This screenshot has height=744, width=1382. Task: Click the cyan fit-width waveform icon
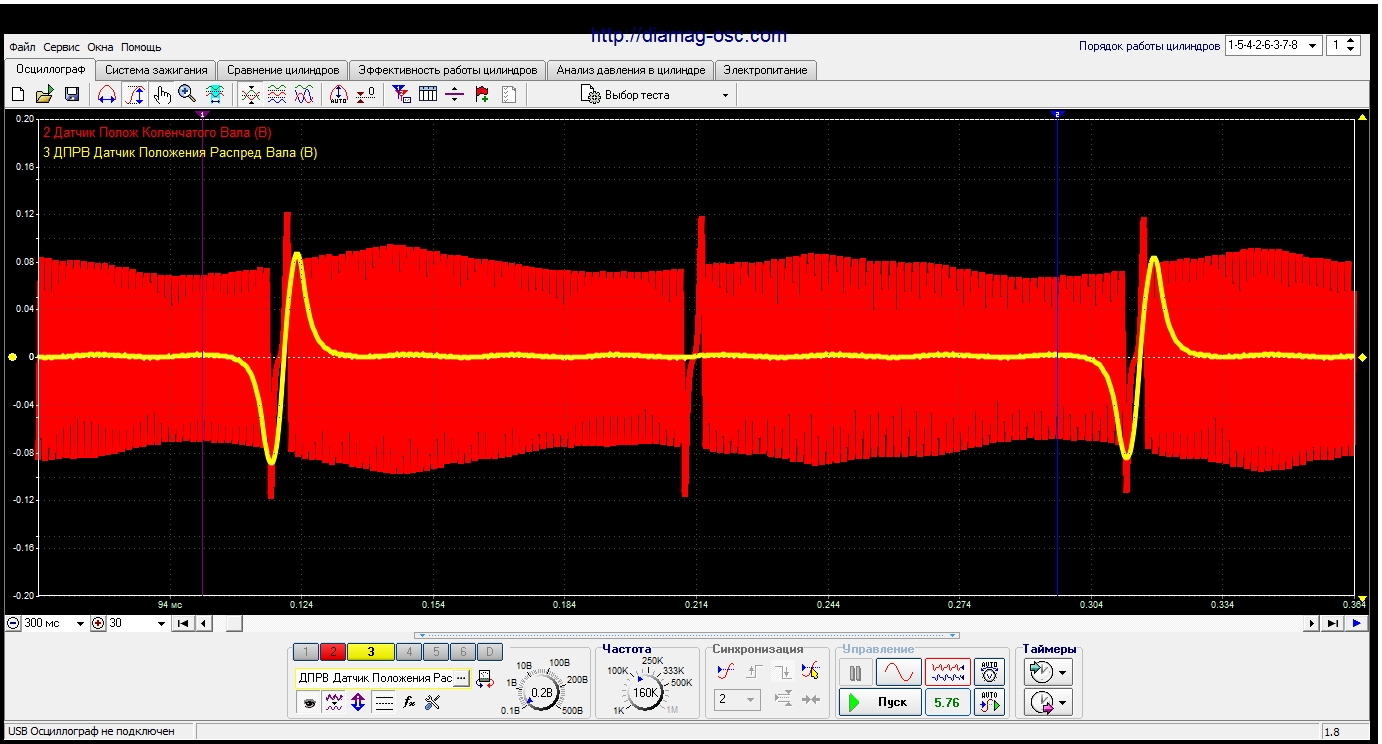coord(215,95)
